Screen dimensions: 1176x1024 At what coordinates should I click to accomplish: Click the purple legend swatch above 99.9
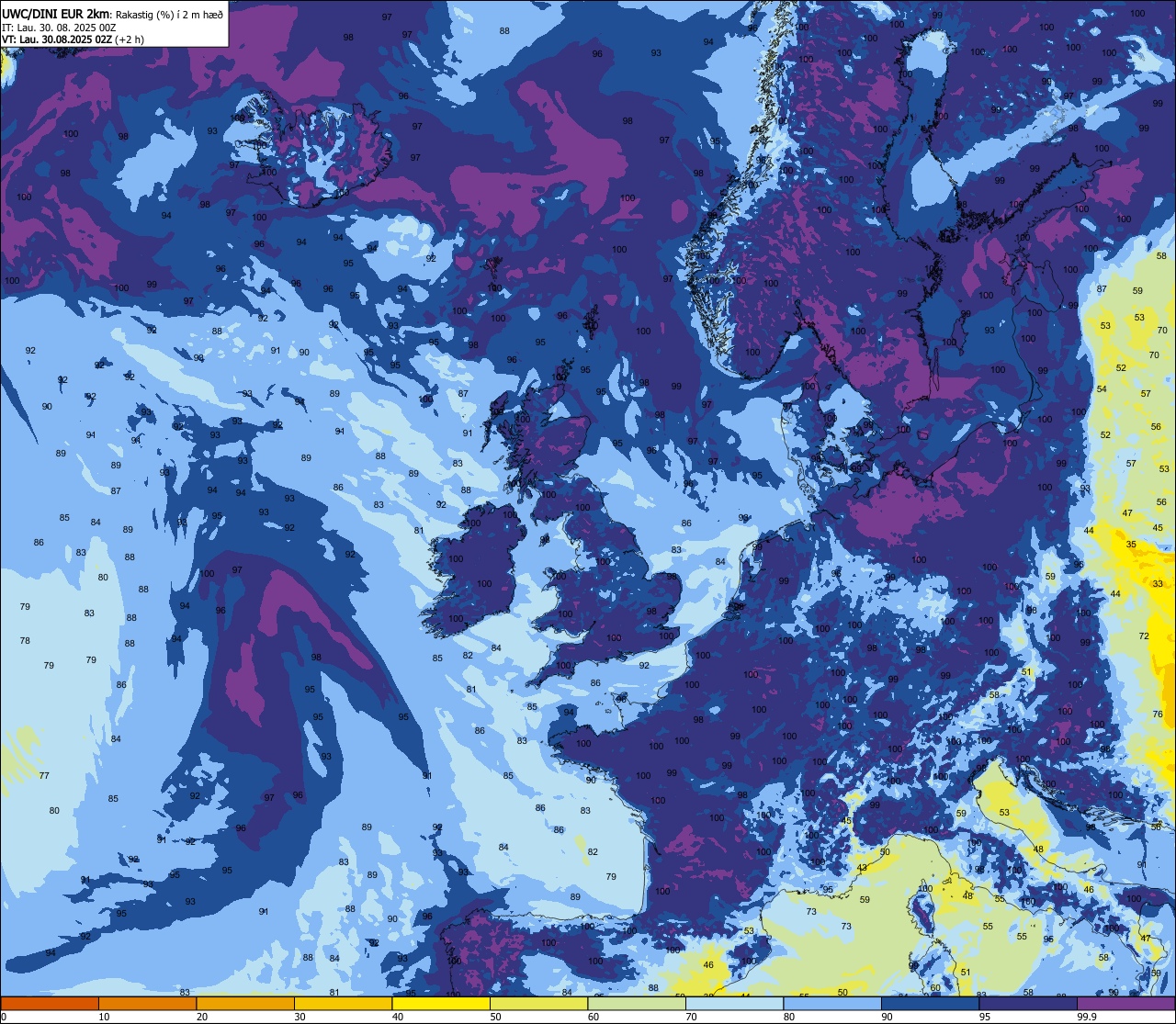[1126, 1003]
